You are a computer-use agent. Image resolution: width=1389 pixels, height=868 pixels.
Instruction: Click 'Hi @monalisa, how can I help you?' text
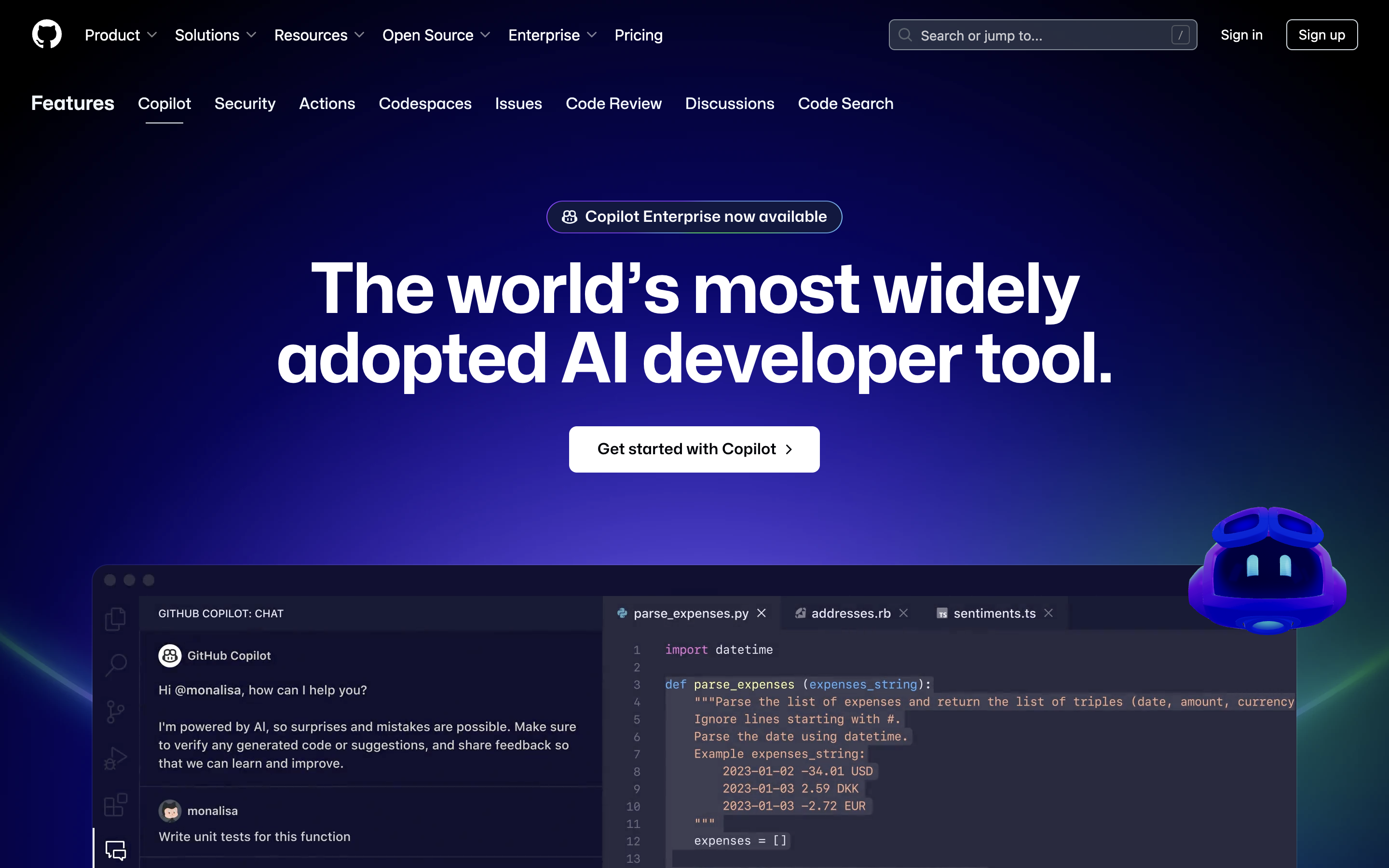262,690
